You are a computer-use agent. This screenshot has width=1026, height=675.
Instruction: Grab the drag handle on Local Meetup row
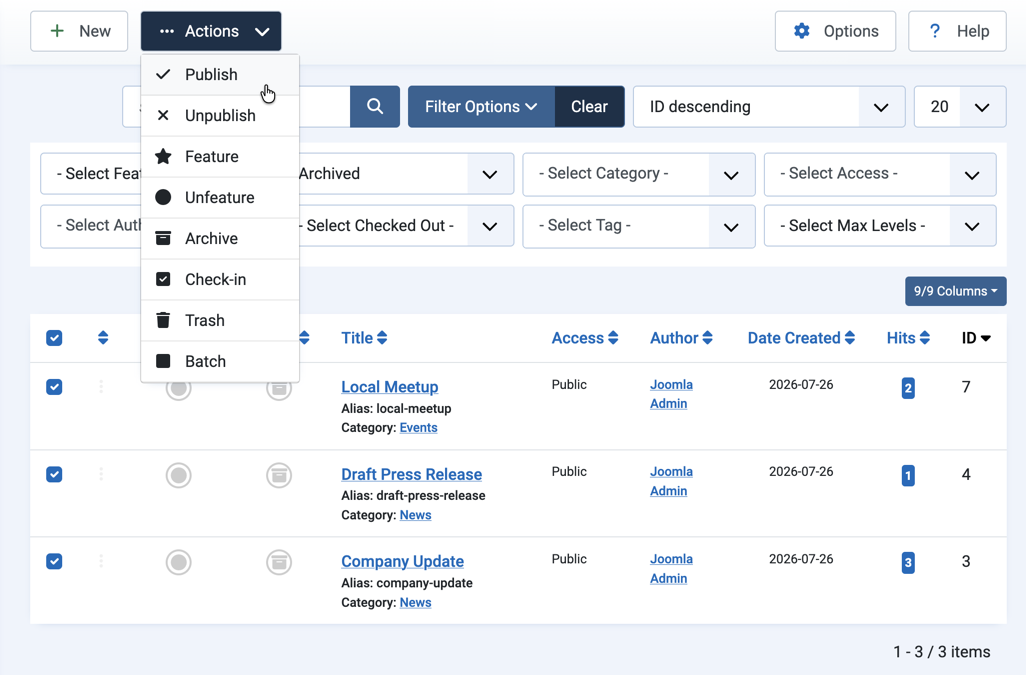[101, 387]
